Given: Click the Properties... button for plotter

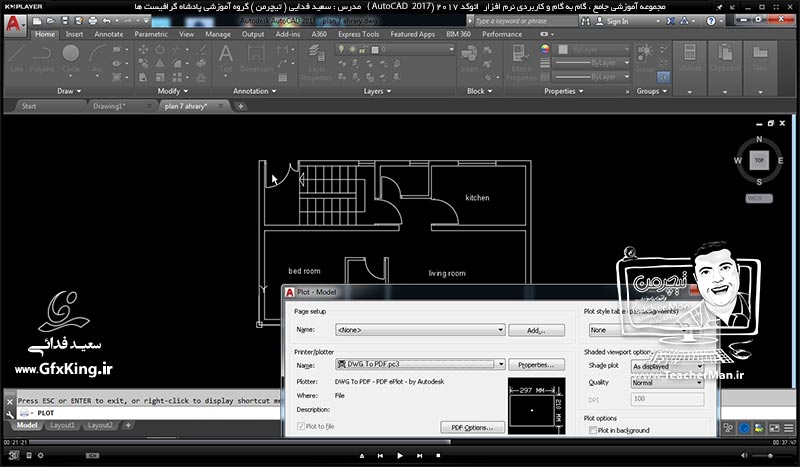Looking at the screenshot, I should 536,365.
